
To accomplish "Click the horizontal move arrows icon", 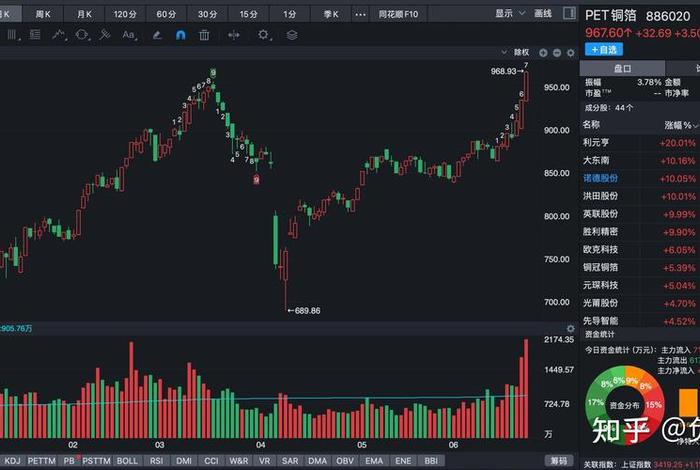I will point(233,35).
